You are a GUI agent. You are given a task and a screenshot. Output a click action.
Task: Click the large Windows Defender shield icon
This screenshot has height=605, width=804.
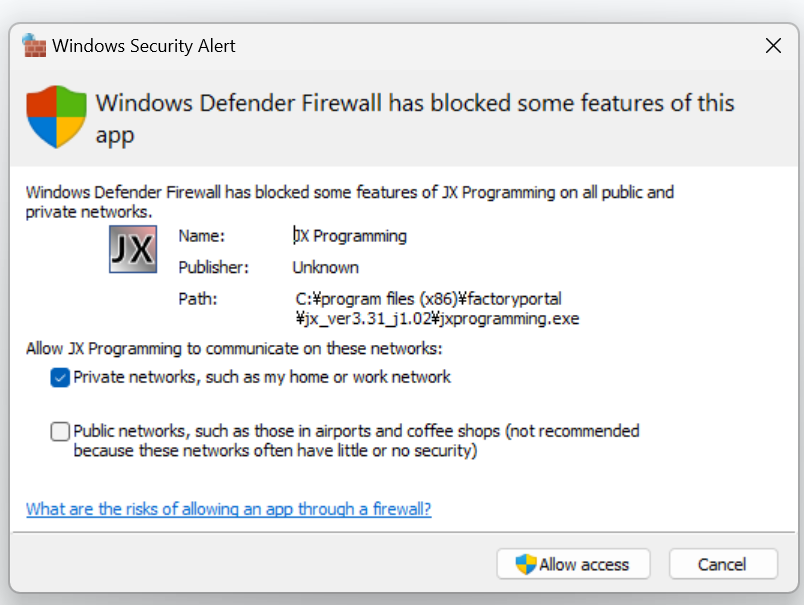coord(56,117)
